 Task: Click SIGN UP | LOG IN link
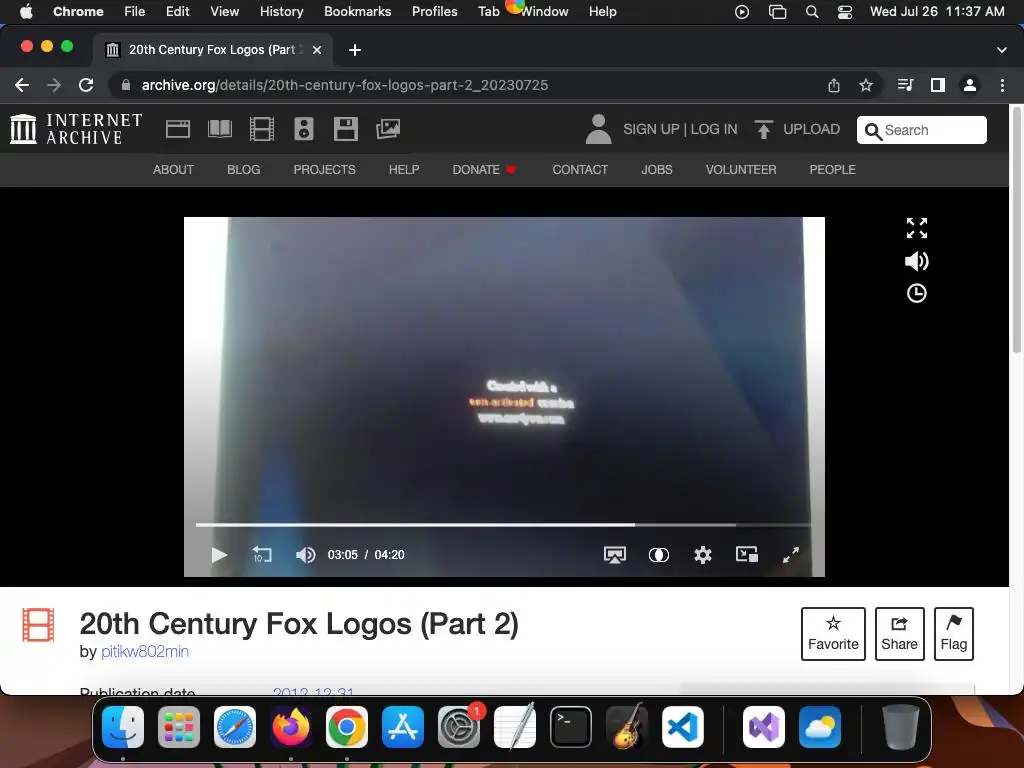pos(680,129)
